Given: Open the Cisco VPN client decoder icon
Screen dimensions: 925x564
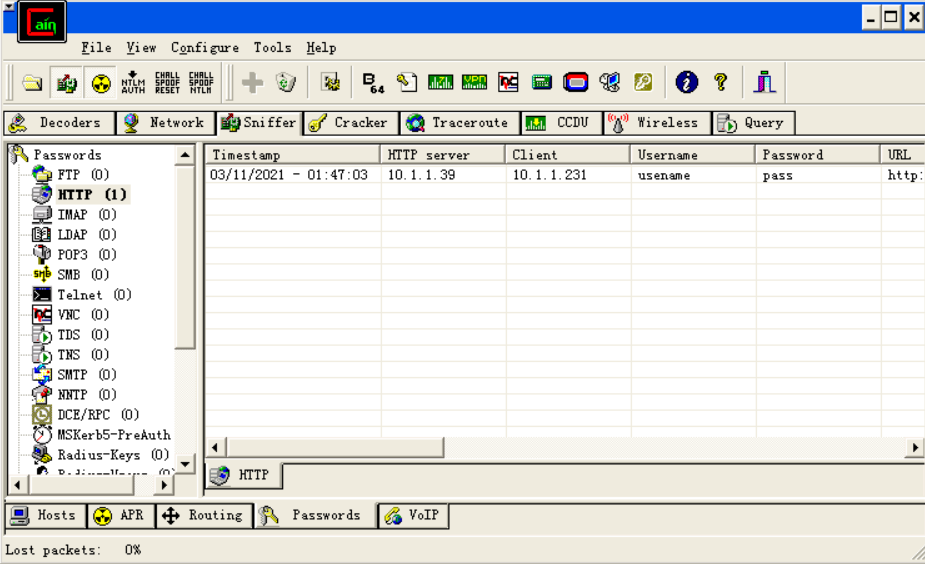Looking at the screenshot, I should tap(474, 82).
